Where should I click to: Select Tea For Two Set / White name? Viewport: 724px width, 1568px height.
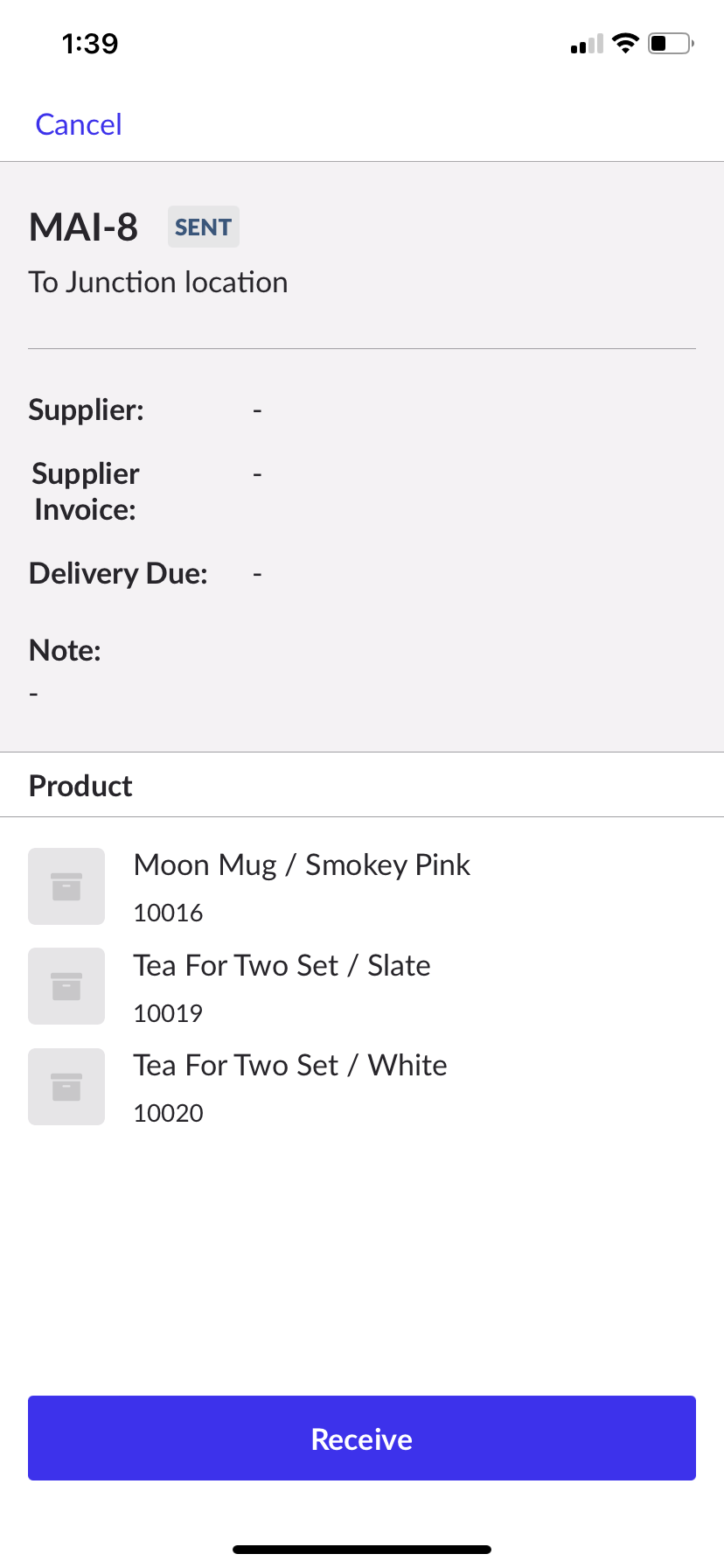[x=289, y=1065]
